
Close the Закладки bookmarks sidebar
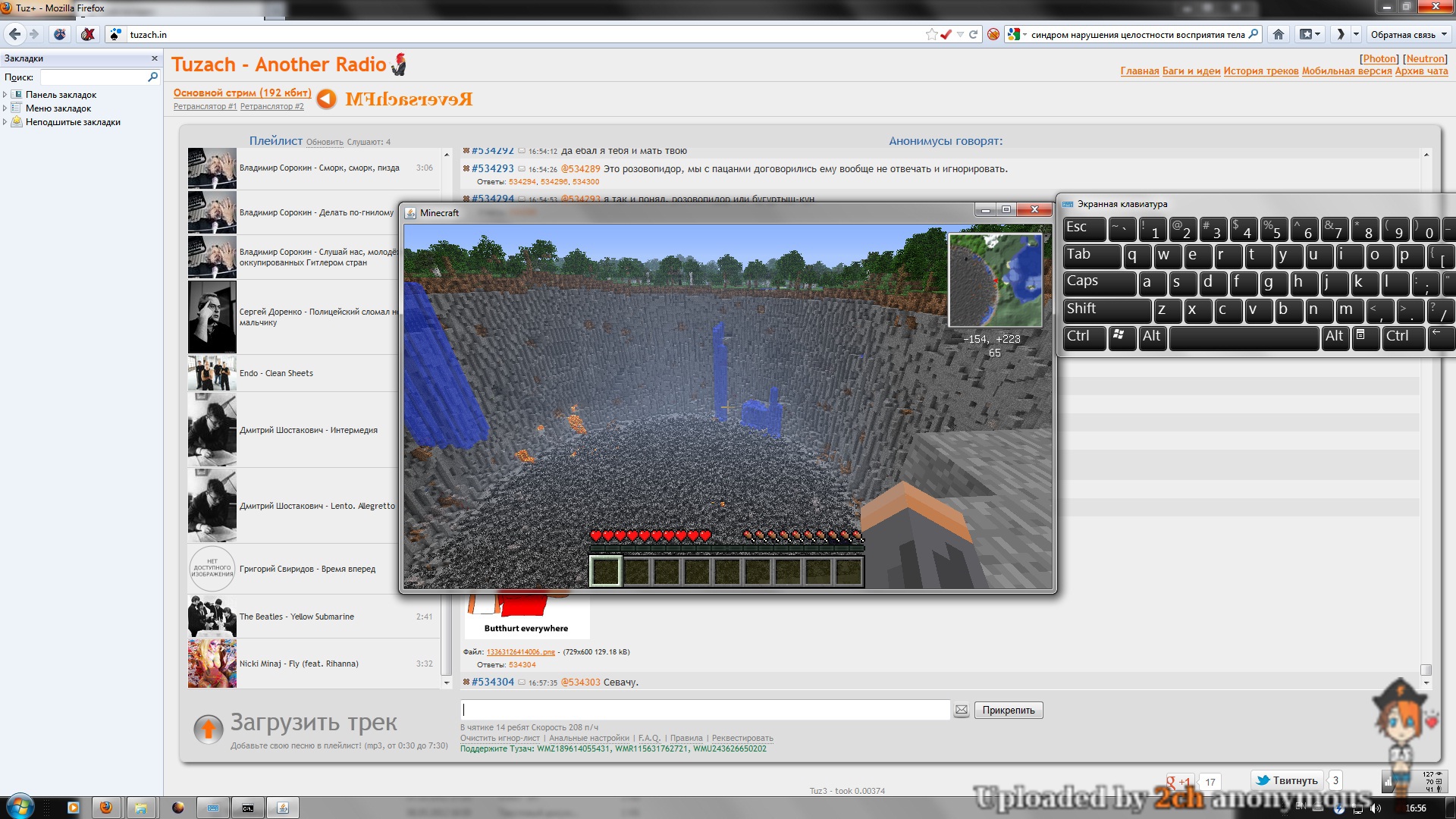tap(155, 58)
